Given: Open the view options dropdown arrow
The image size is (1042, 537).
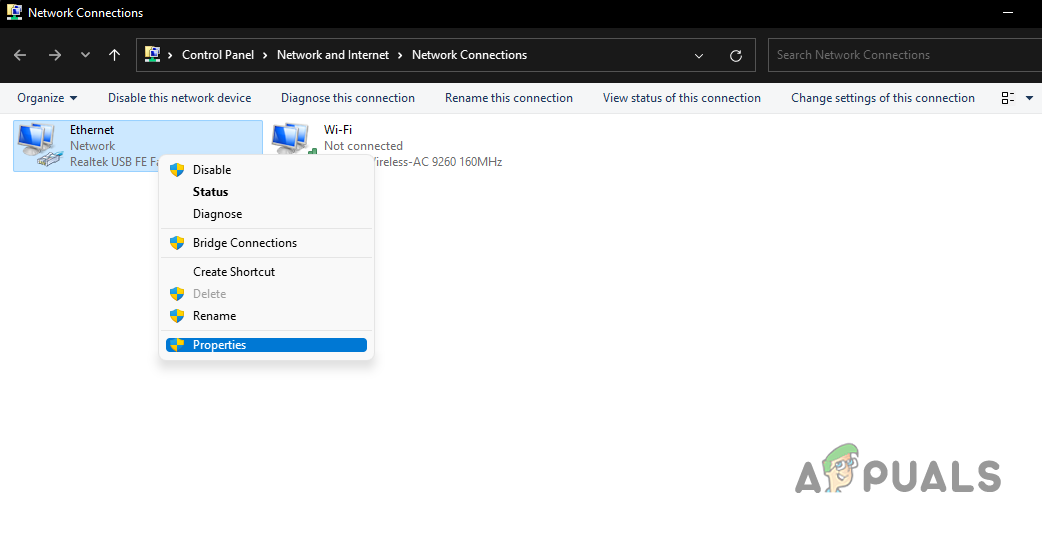Looking at the screenshot, I should (x=1030, y=98).
